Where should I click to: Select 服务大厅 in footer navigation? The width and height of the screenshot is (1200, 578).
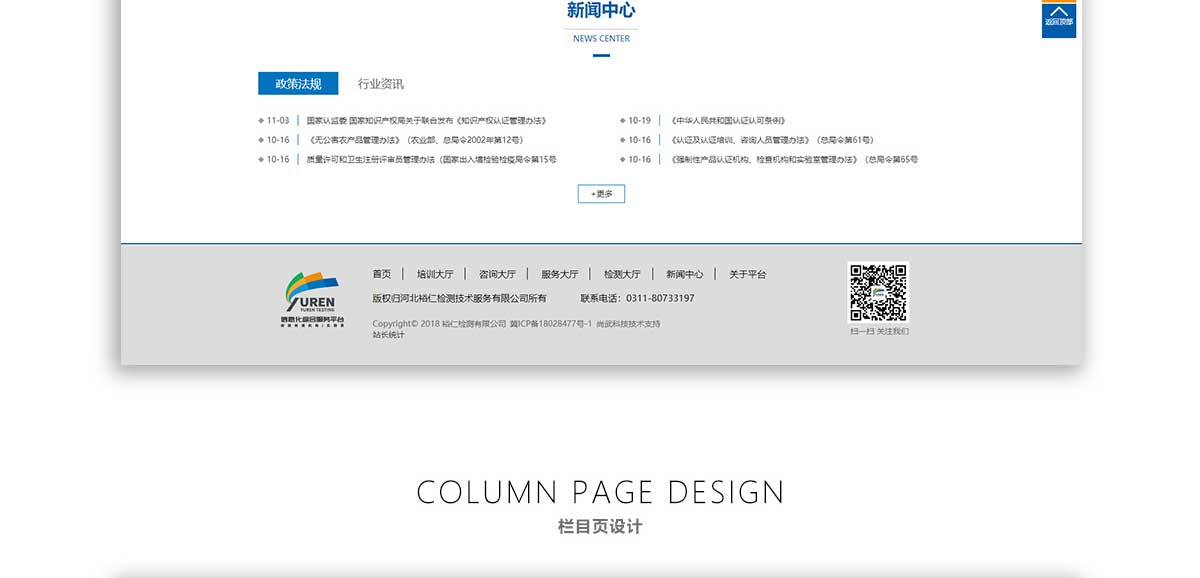tap(560, 274)
